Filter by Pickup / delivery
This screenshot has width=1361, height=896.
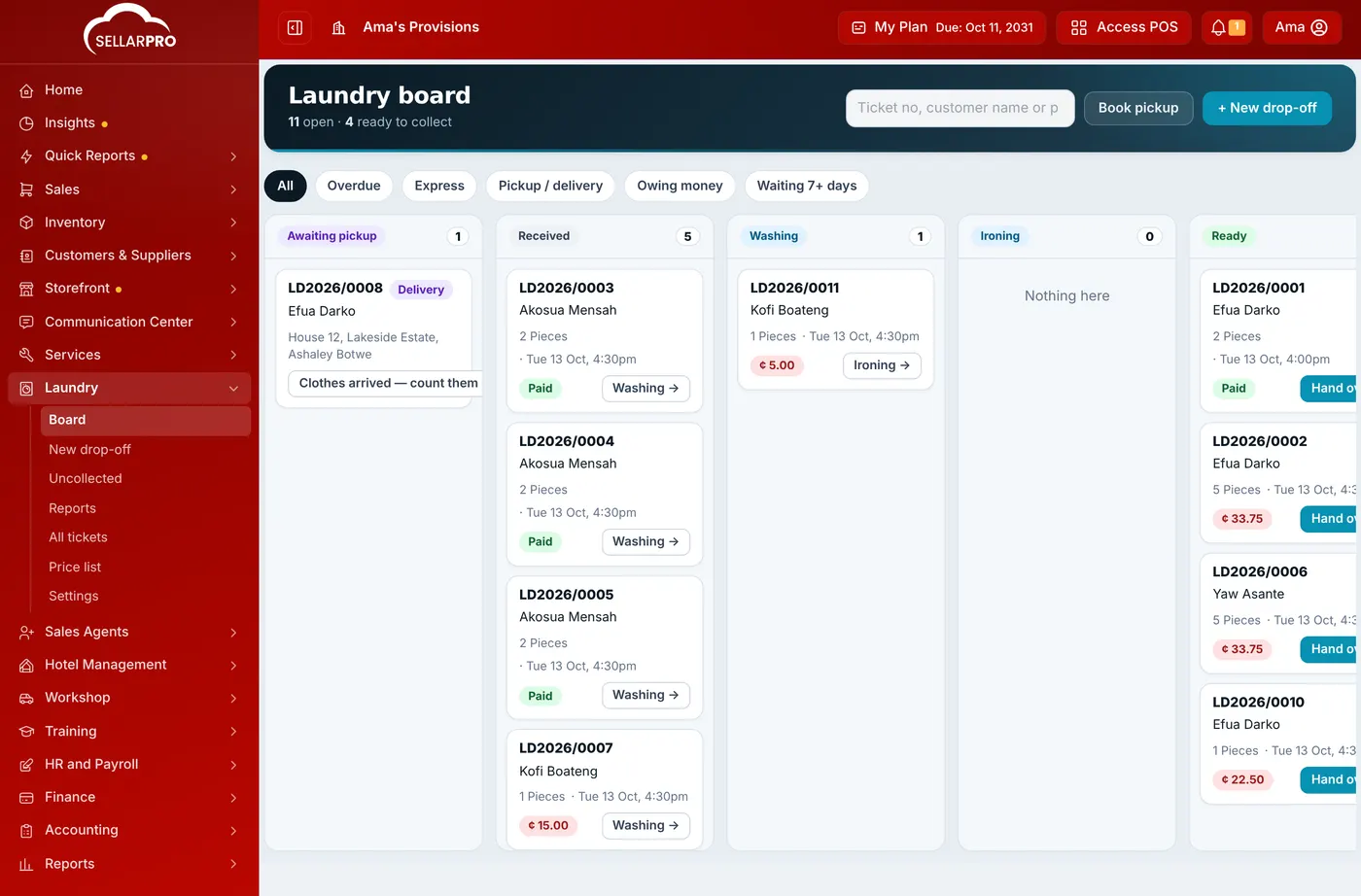tap(550, 186)
